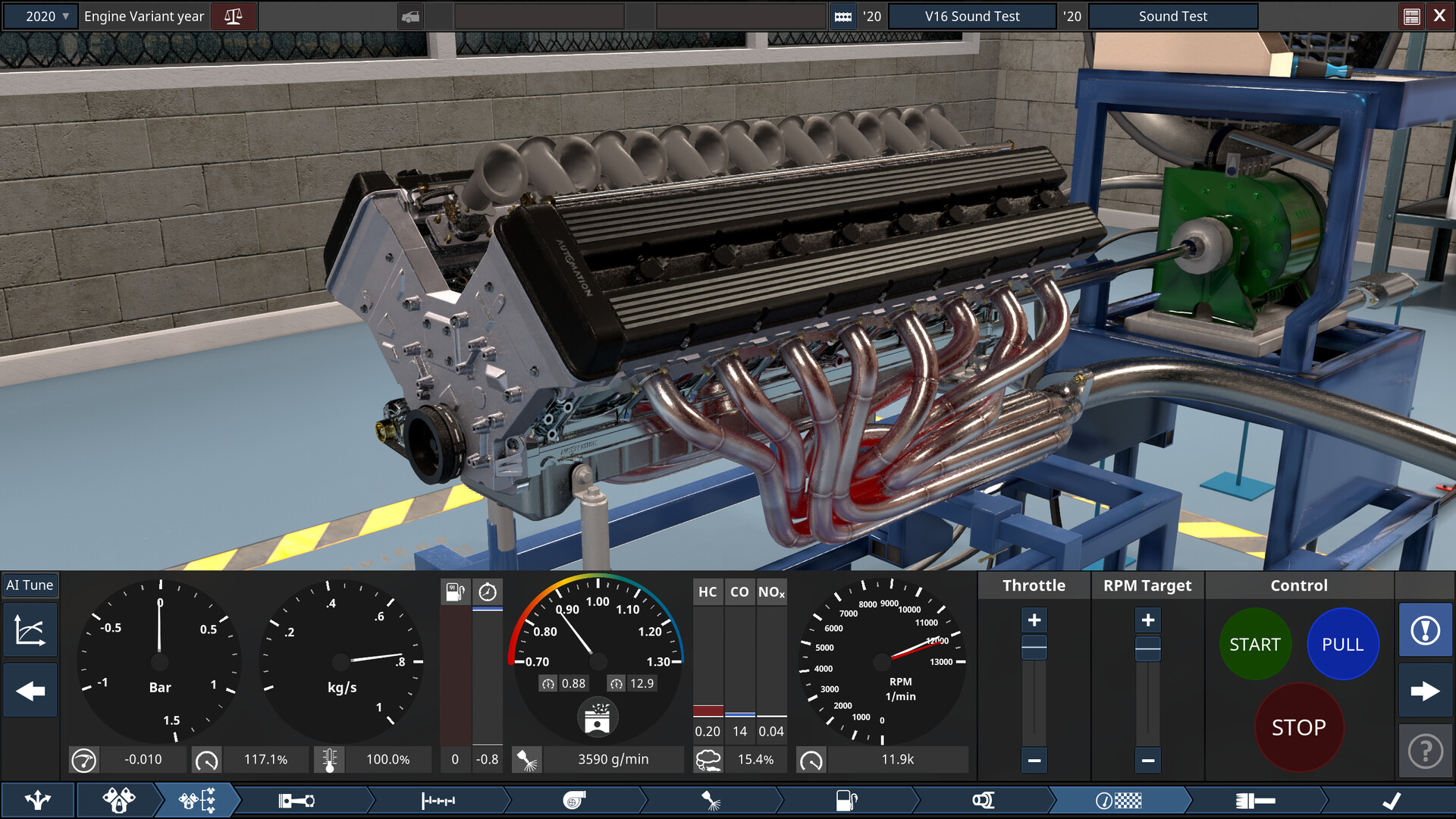Switch to the turbocharger tab
Image resolution: width=1456 pixels, height=819 pixels.
pyautogui.click(x=574, y=800)
